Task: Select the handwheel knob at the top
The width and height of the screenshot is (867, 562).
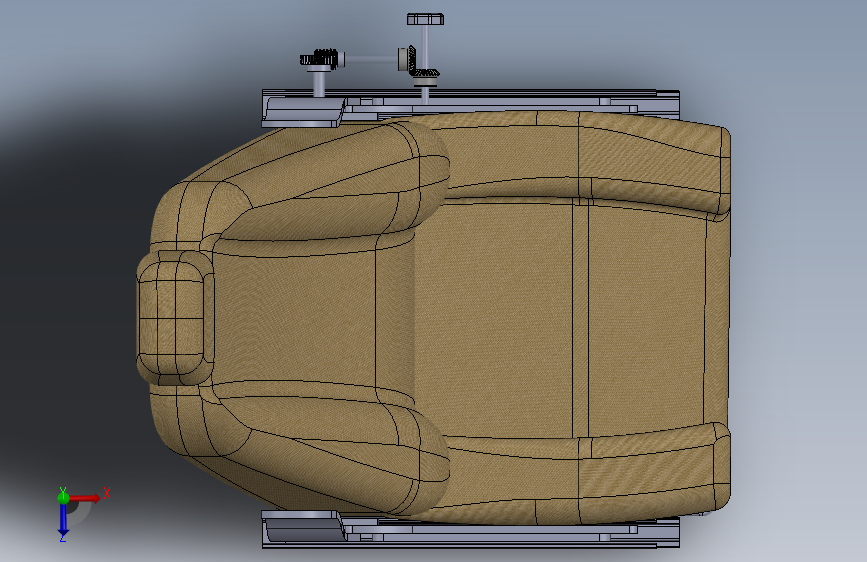Action: (425, 19)
